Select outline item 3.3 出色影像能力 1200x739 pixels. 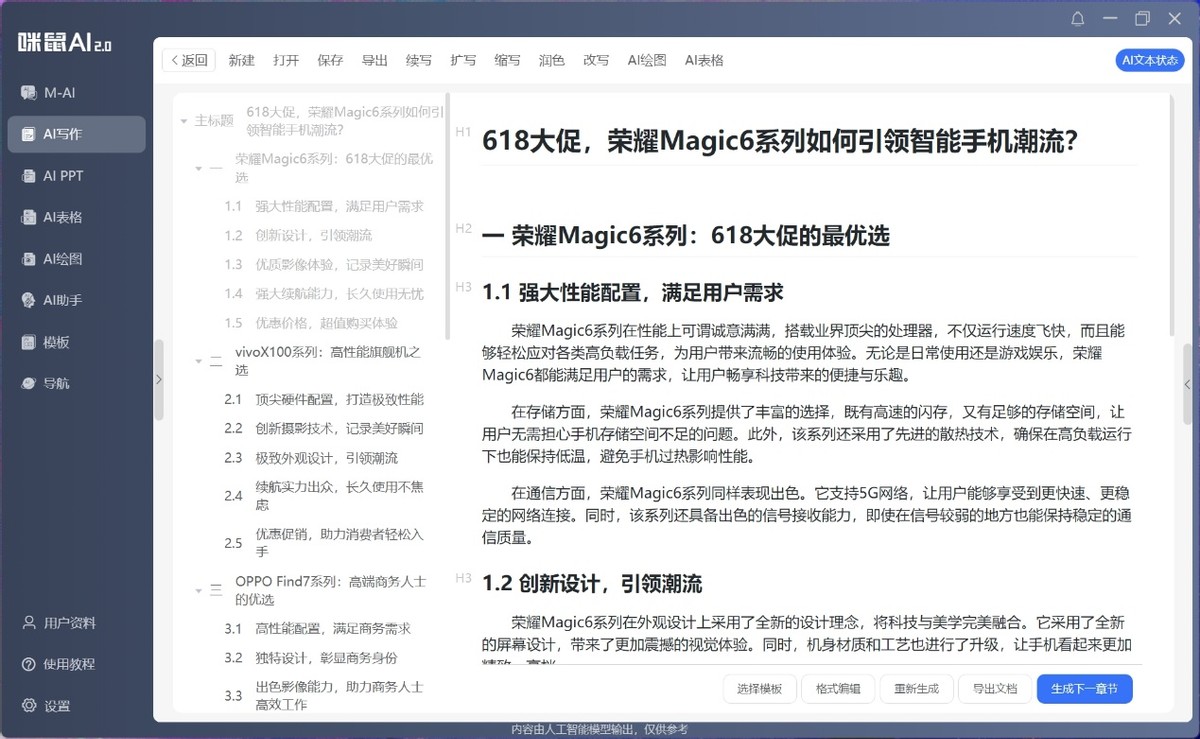click(x=324, y=696)
